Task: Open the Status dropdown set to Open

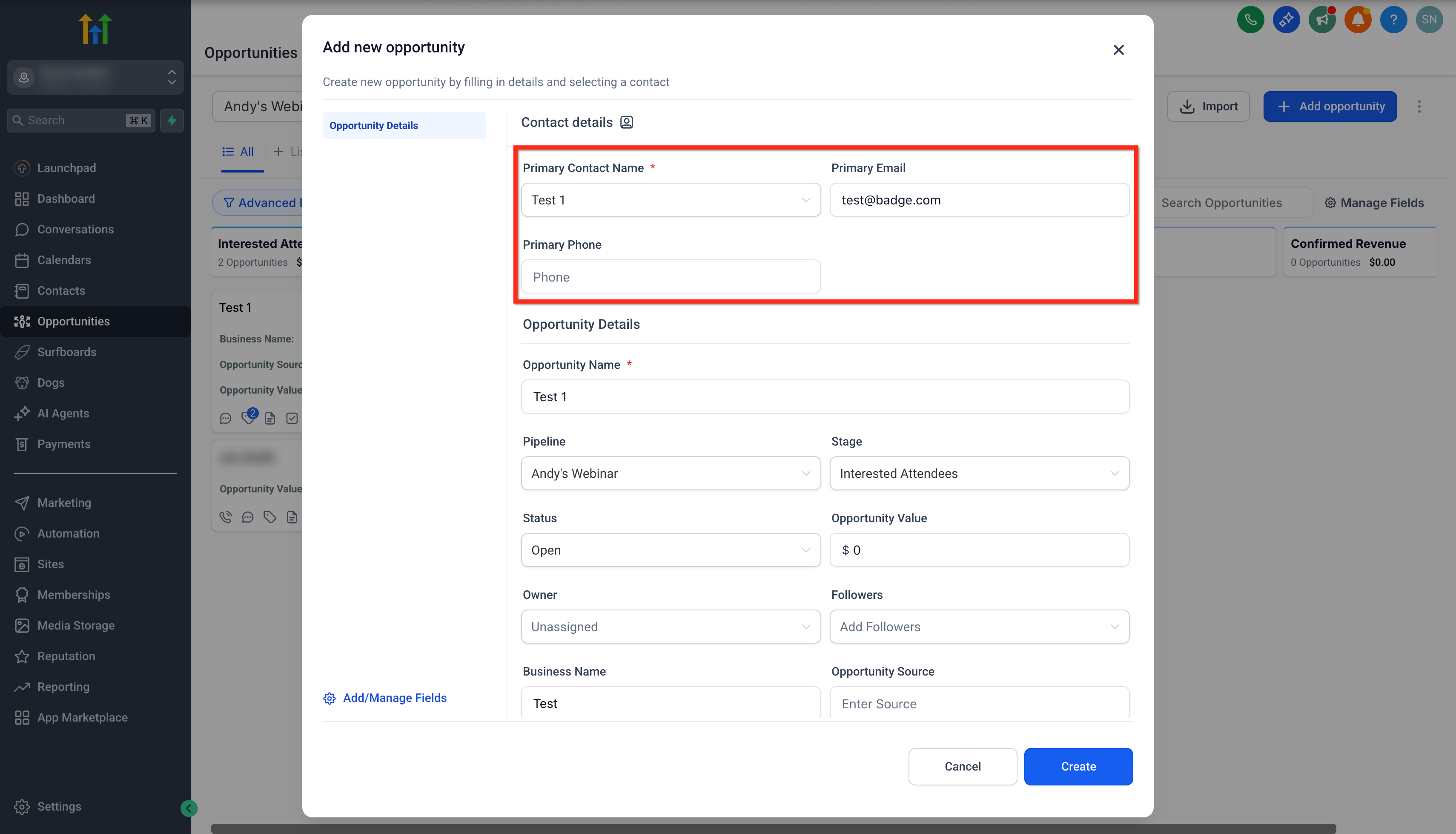Action: tap(670, 550)
